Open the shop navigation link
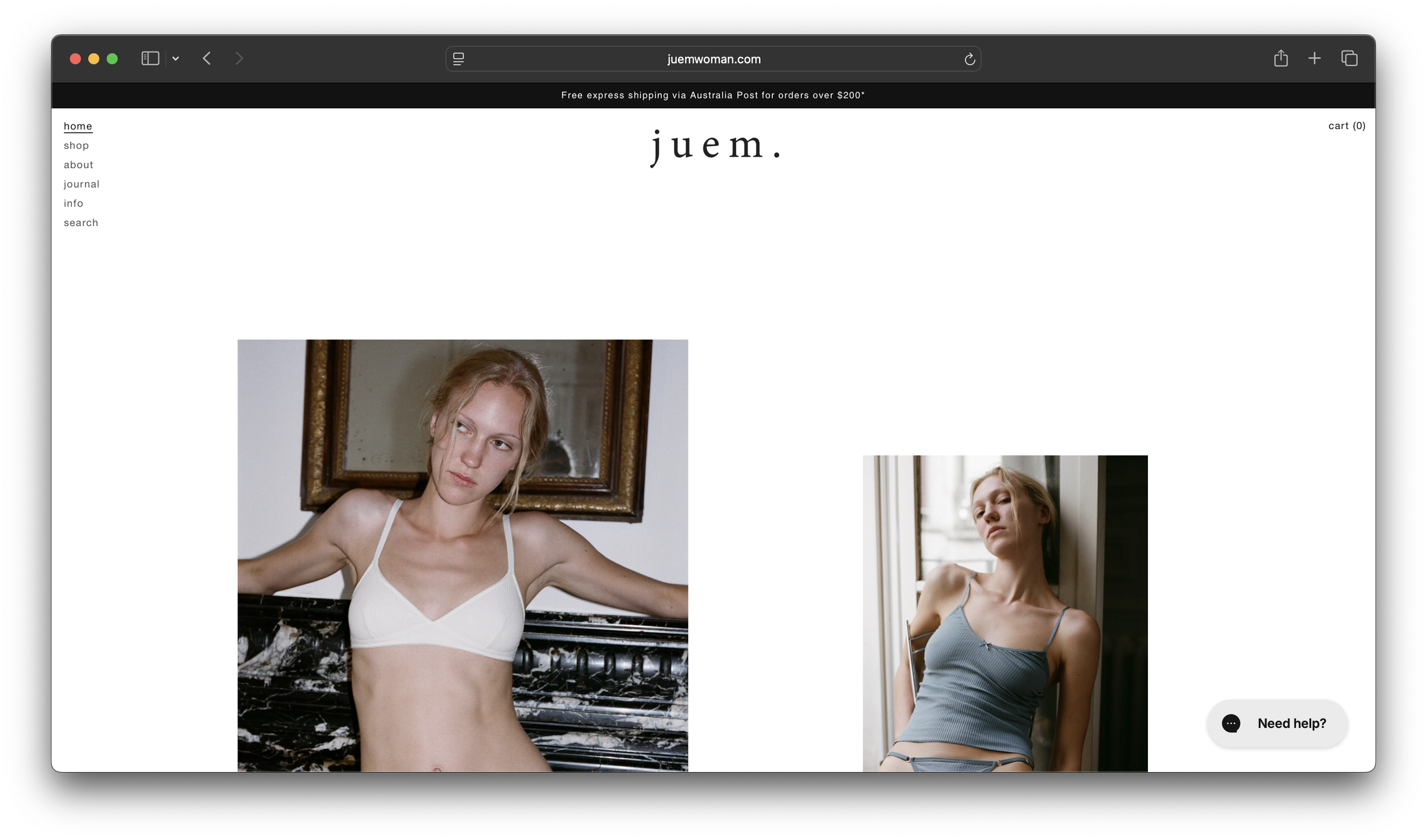Screen dimensions: 1427x840 76,146
